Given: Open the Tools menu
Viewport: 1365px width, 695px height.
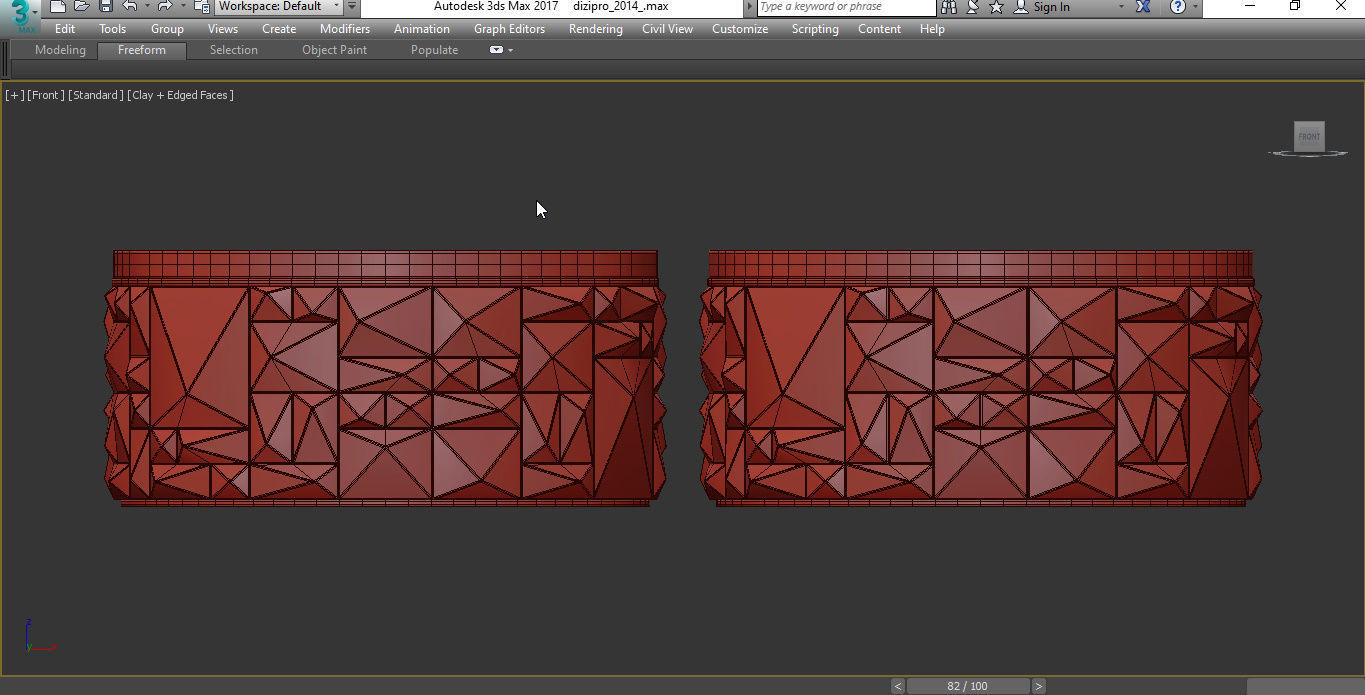Looking at the screenshot, I should [x=112, y=29].
